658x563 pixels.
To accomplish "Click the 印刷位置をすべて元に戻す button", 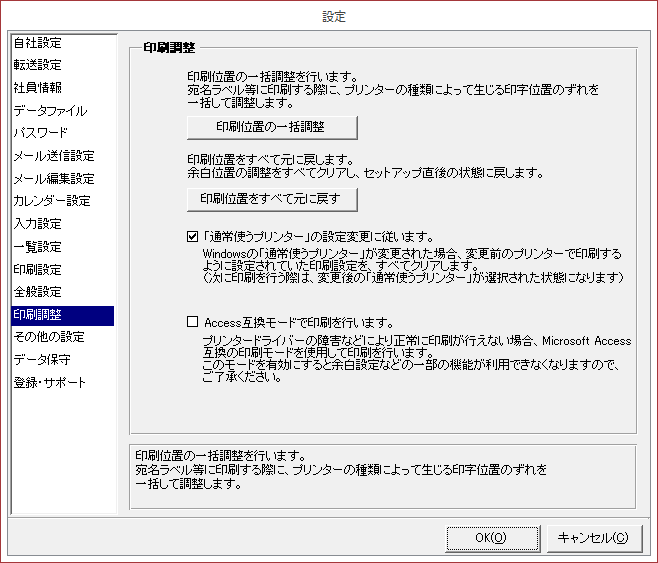I will (272, 199).
